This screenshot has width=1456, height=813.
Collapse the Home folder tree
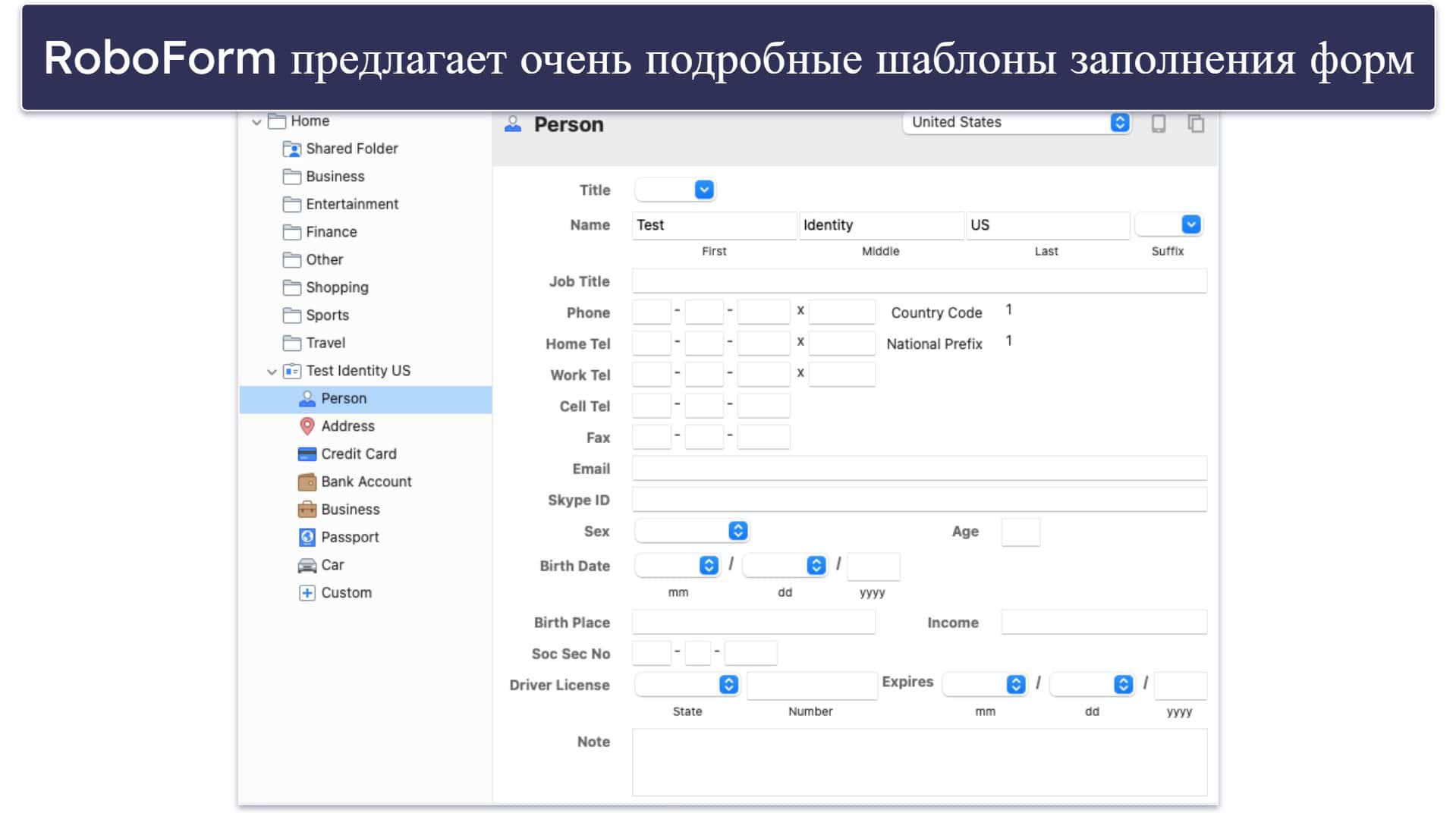[x=256, y=121]
